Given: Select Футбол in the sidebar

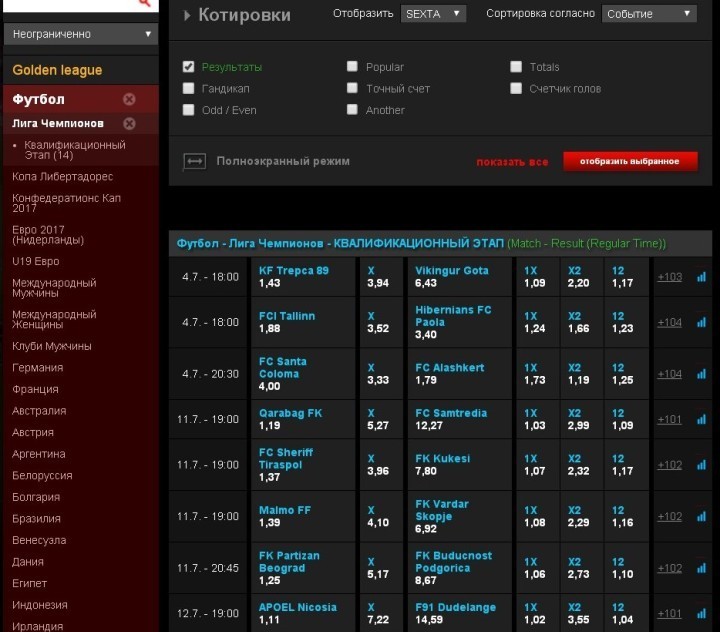Looking at the screenshot, I should click(39, 99).
